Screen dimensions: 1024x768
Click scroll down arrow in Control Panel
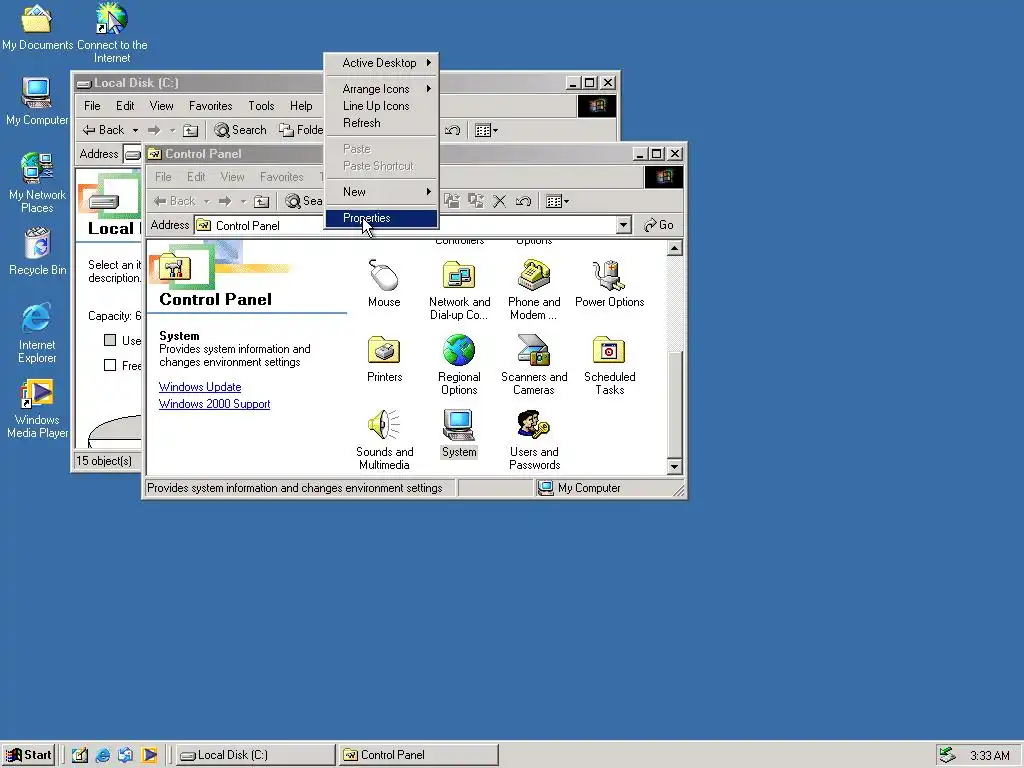[x=675, y=466]
